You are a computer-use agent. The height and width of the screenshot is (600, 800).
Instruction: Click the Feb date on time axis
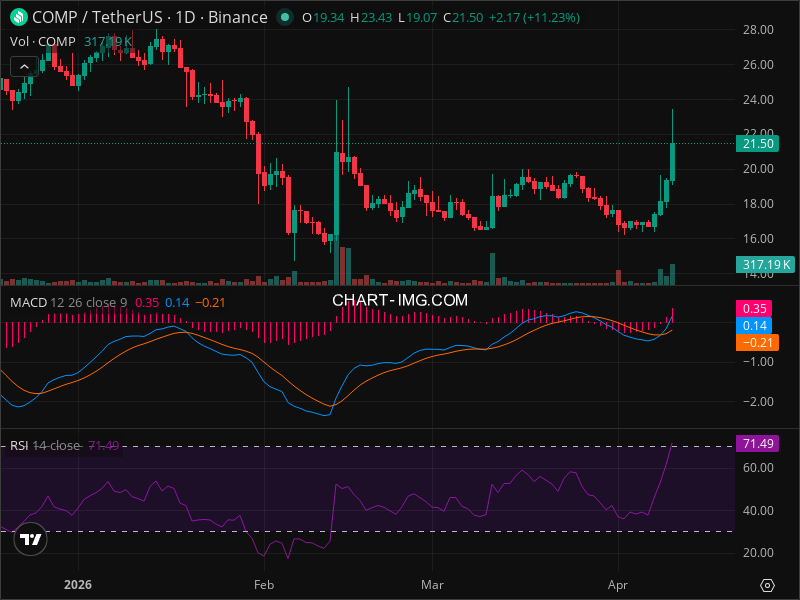pyautogui.click(x=264, y=585)
